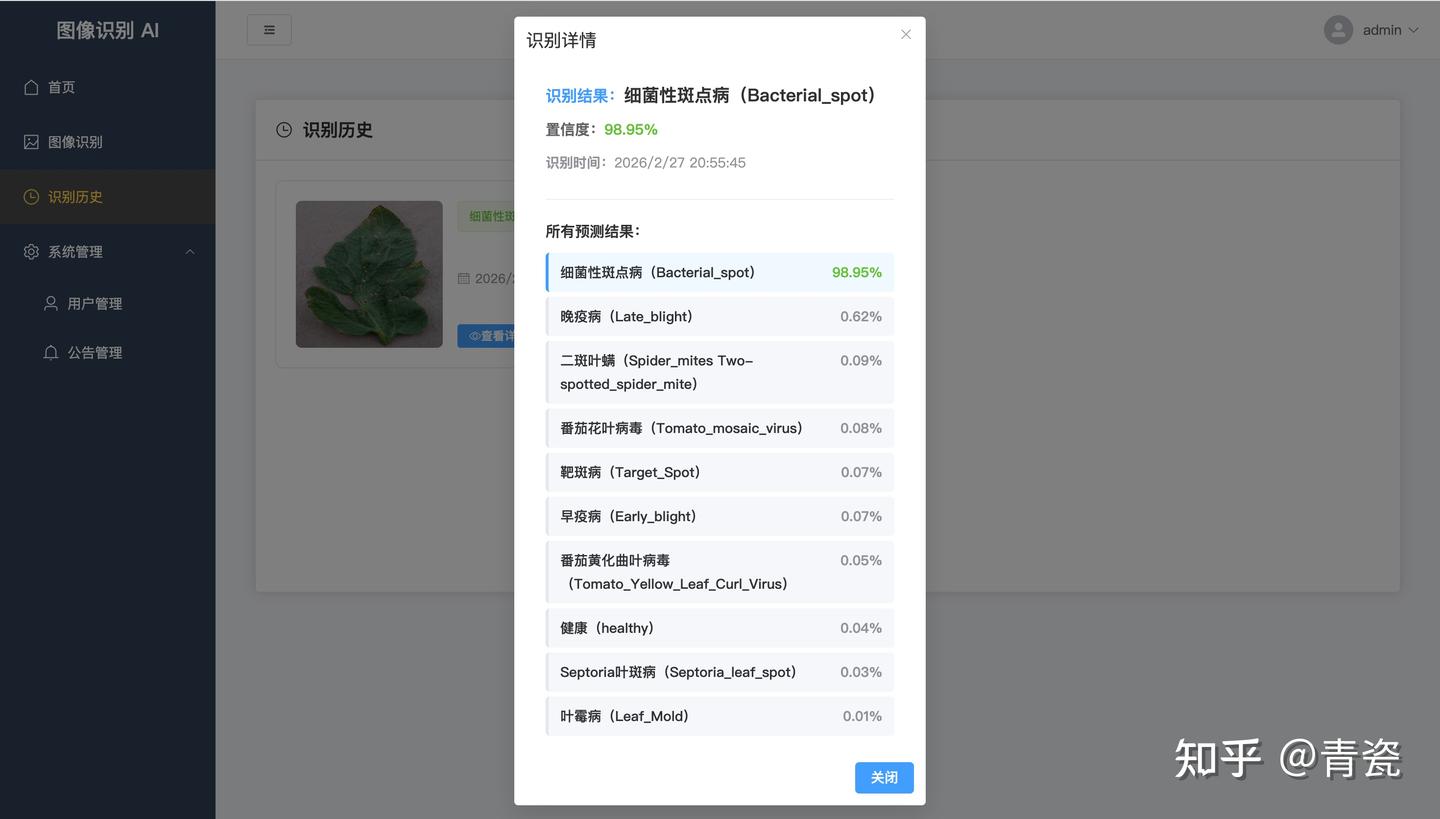Select the 细菌性斑点病 (Bacterial_spot) 98.95% row
The width and height of the screenshot is (1440, 819).
(x=720, y=272)
